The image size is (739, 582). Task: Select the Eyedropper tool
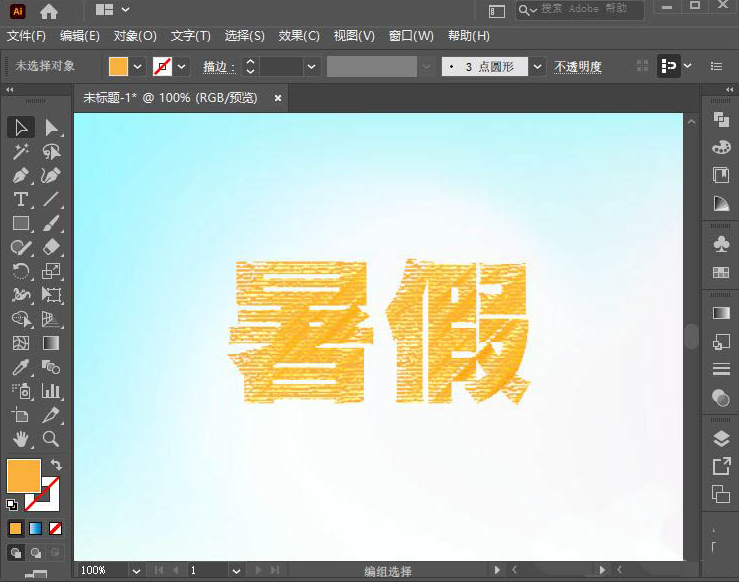point(21,367)
